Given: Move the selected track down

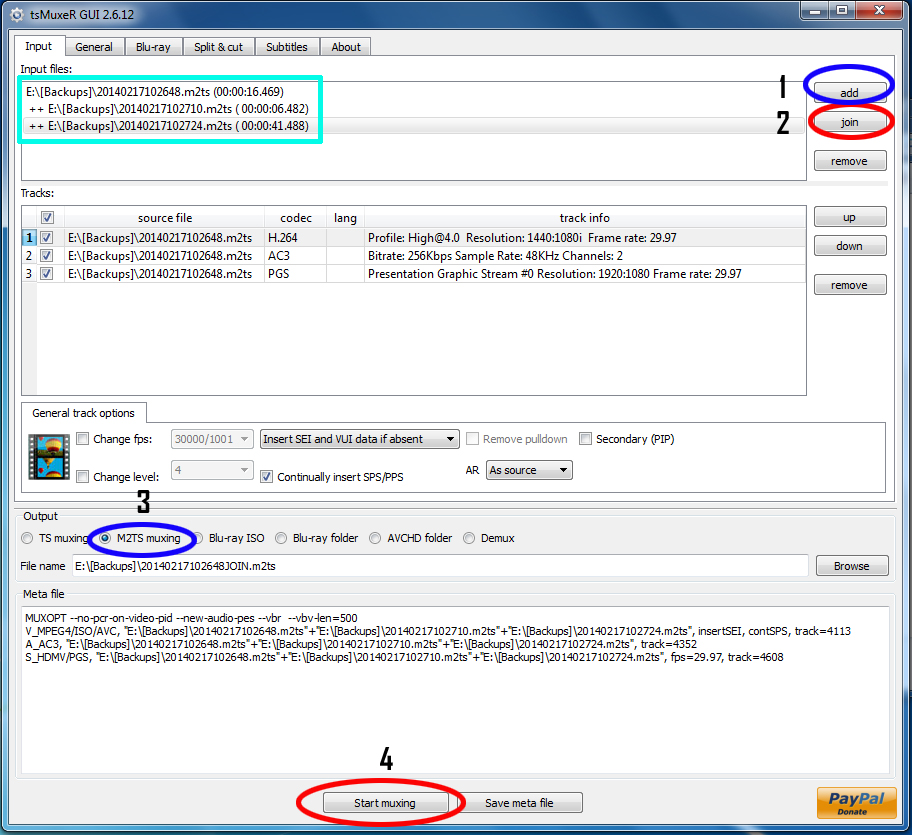Looking at the screenshot, I should click(x=850, y=246).
